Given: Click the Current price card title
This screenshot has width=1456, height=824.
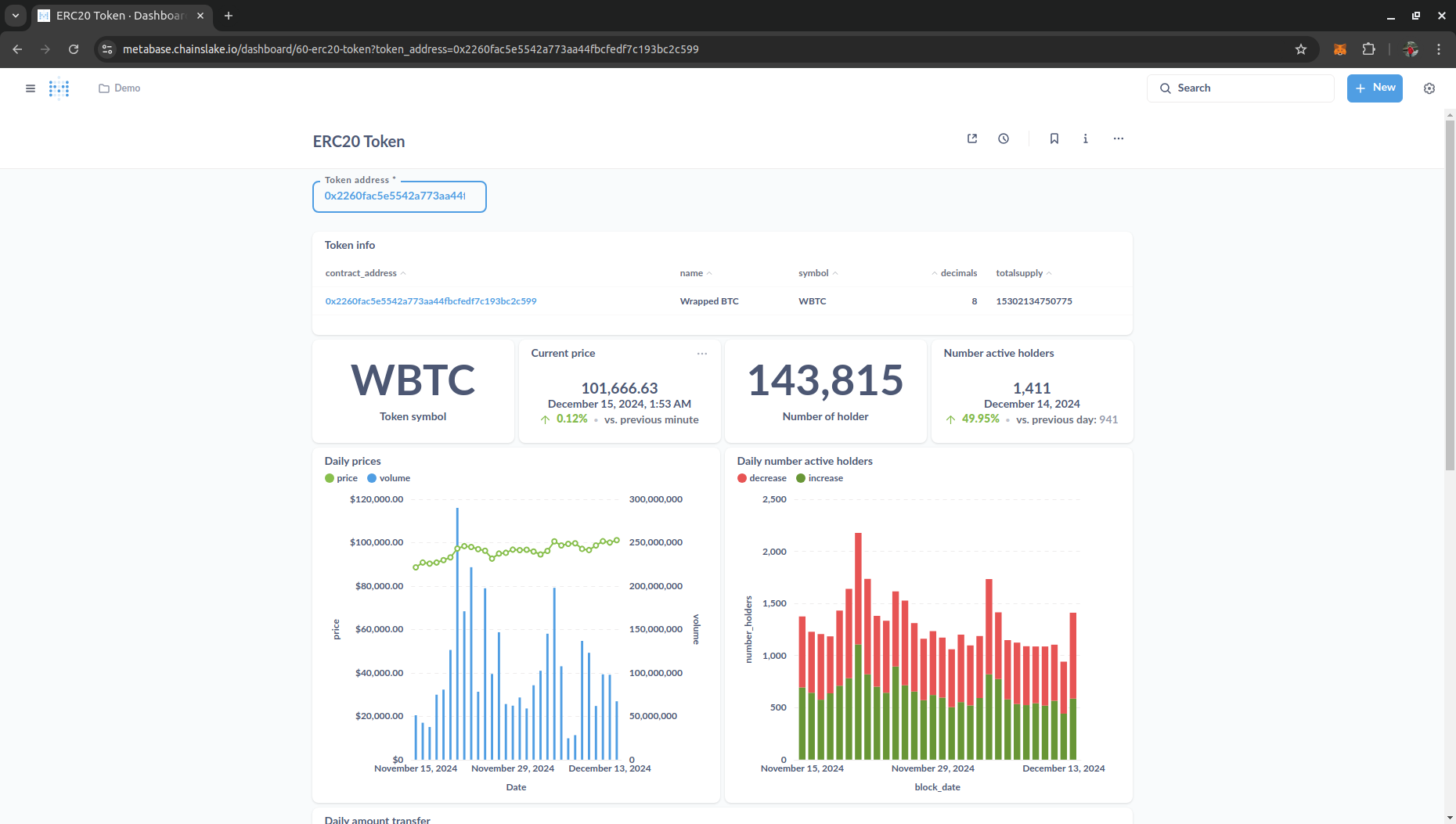Looking at the screenshot, I should [x=563, y=354].
